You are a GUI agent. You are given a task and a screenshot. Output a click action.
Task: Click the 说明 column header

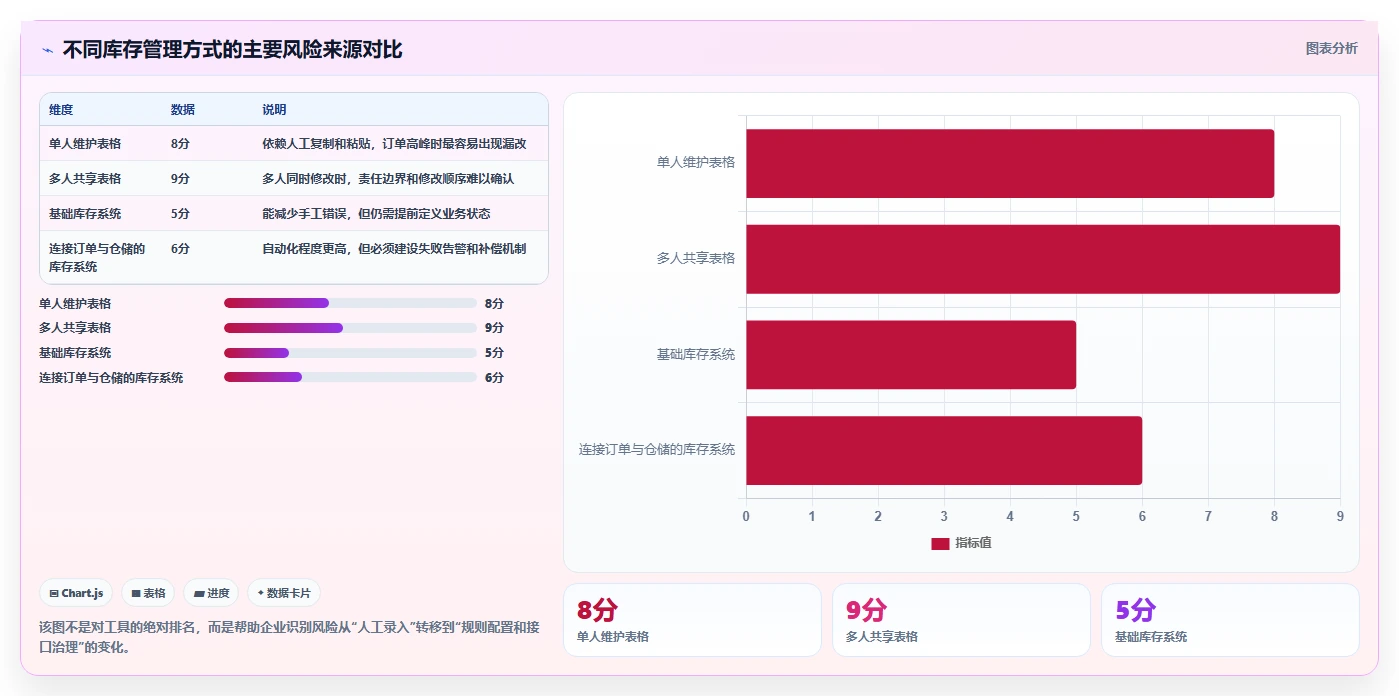pyautogui.click(x=274, y=110)
